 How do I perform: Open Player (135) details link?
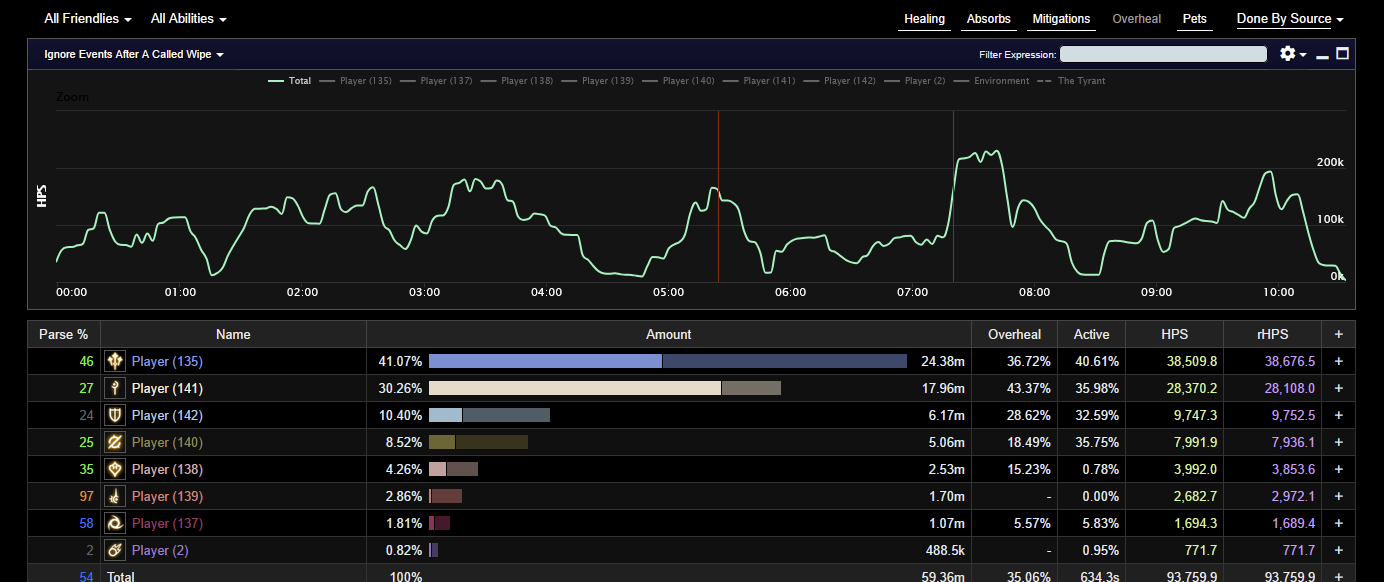(166, 361)
